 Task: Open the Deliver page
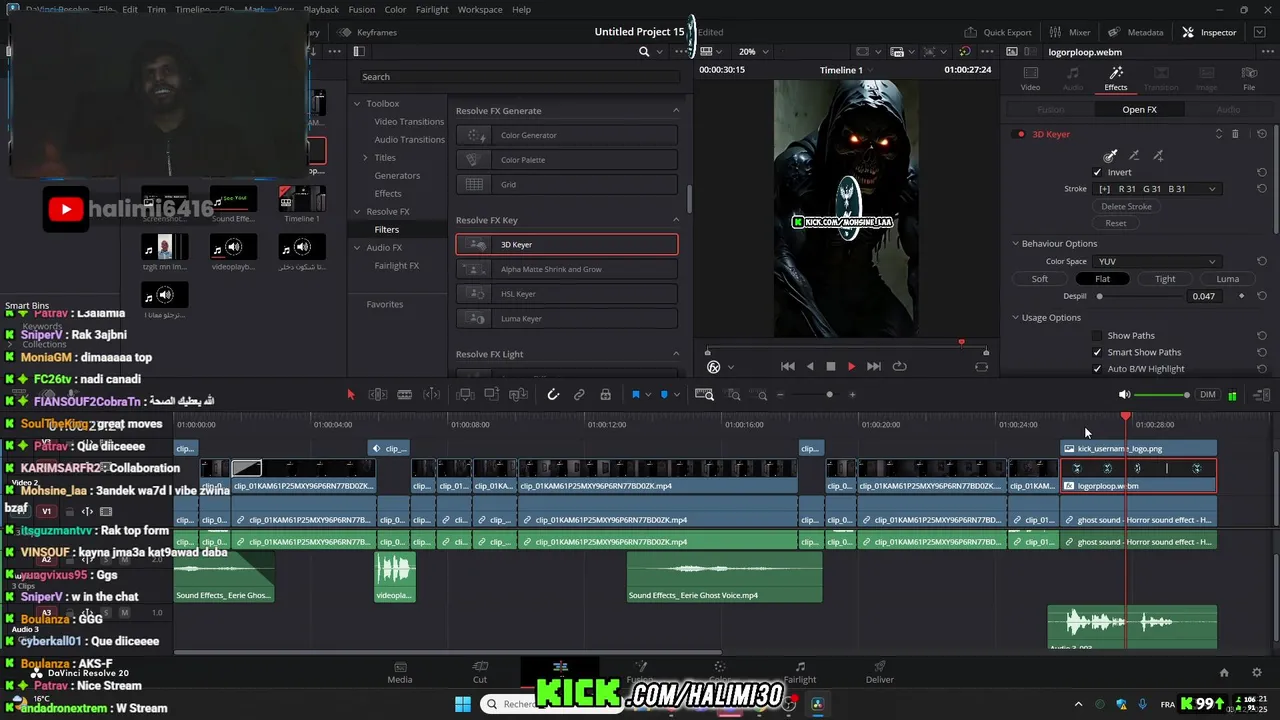[x=880, y=672]
